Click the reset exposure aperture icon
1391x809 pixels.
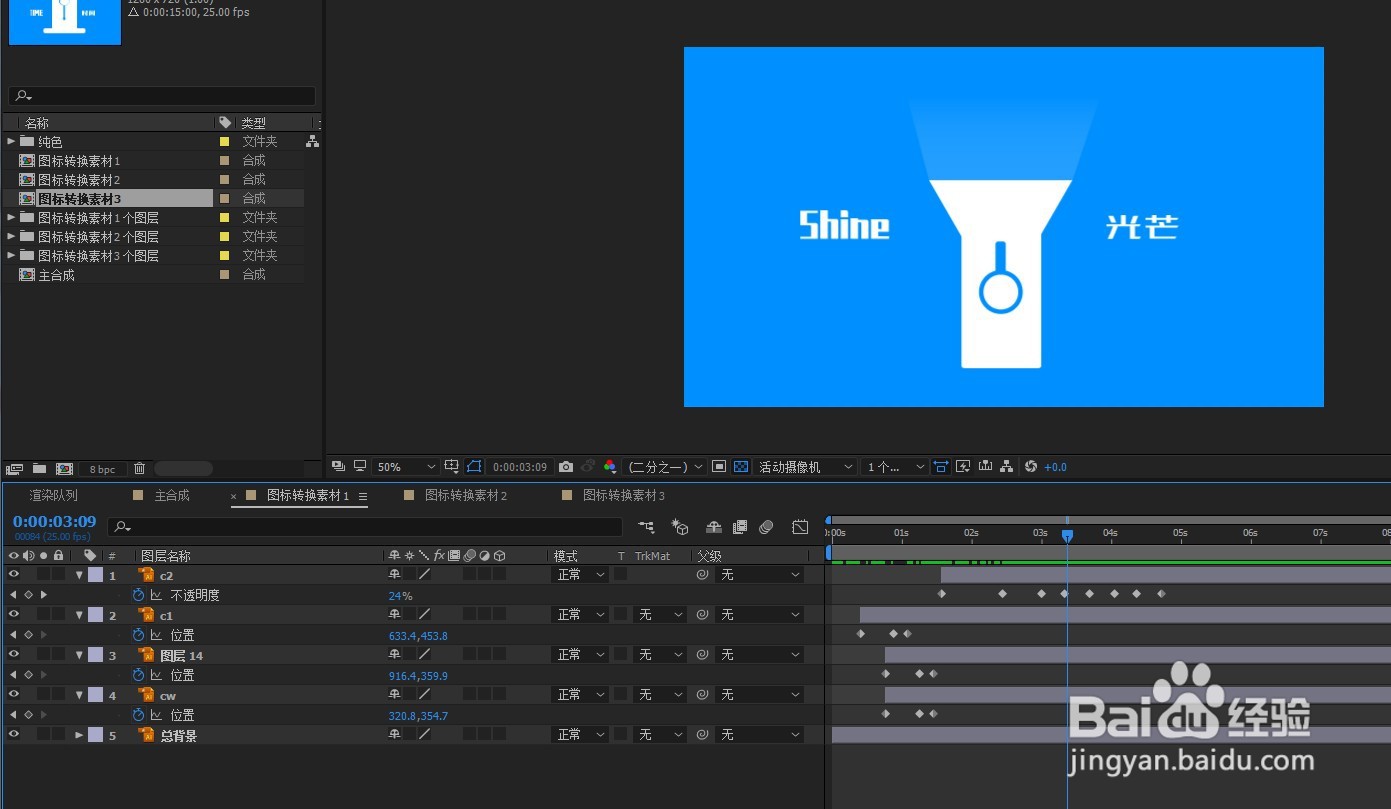coord(1031,466)
